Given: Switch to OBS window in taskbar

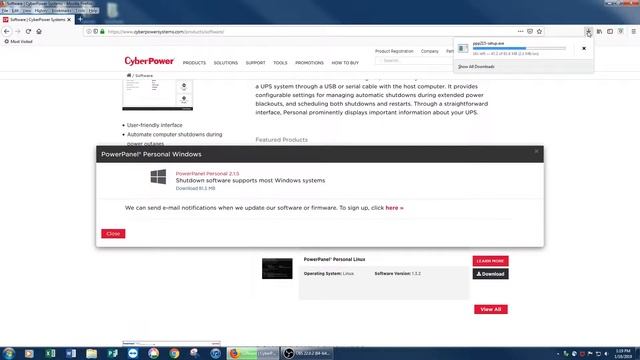Looking at the screenshot, I should 307,353.
